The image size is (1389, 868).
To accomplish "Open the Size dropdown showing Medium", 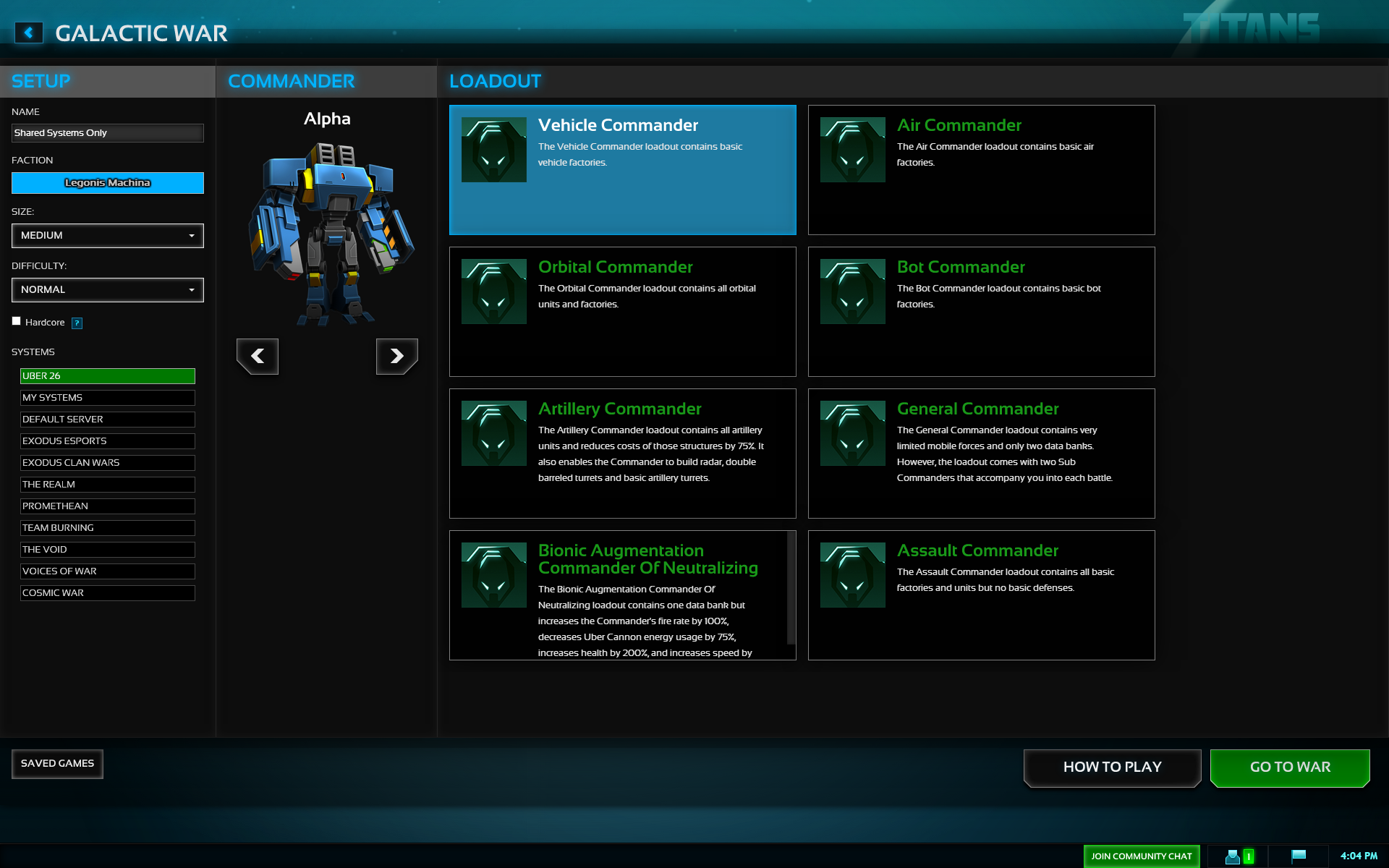I will pos(107,236).
